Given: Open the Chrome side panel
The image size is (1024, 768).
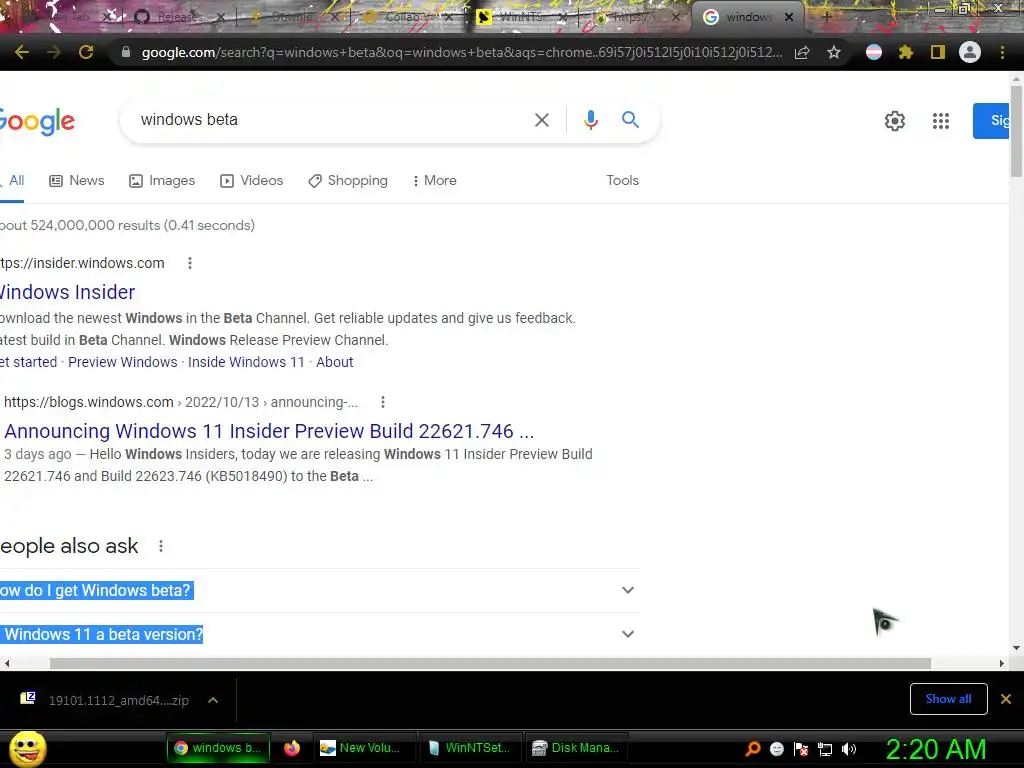Looking at the screenshot, I should (x=938, y=52).
